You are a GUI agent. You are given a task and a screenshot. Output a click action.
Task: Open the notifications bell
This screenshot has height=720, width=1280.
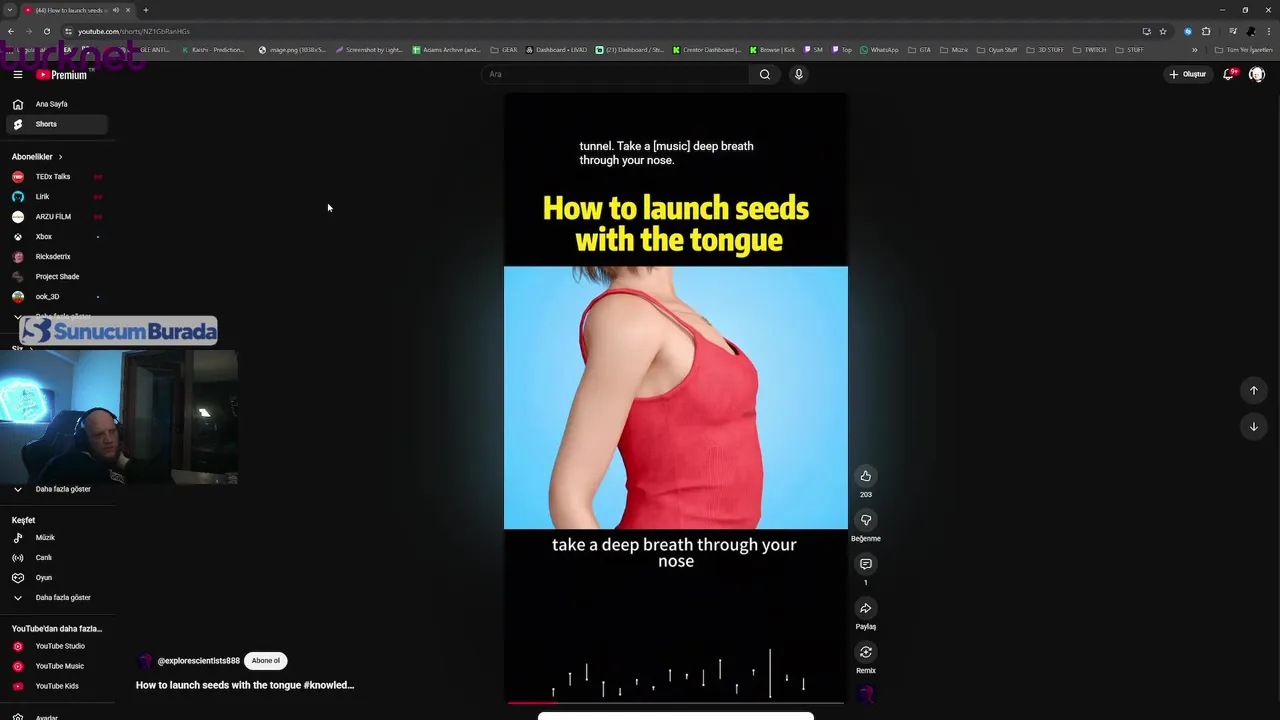coord(1229,74)
